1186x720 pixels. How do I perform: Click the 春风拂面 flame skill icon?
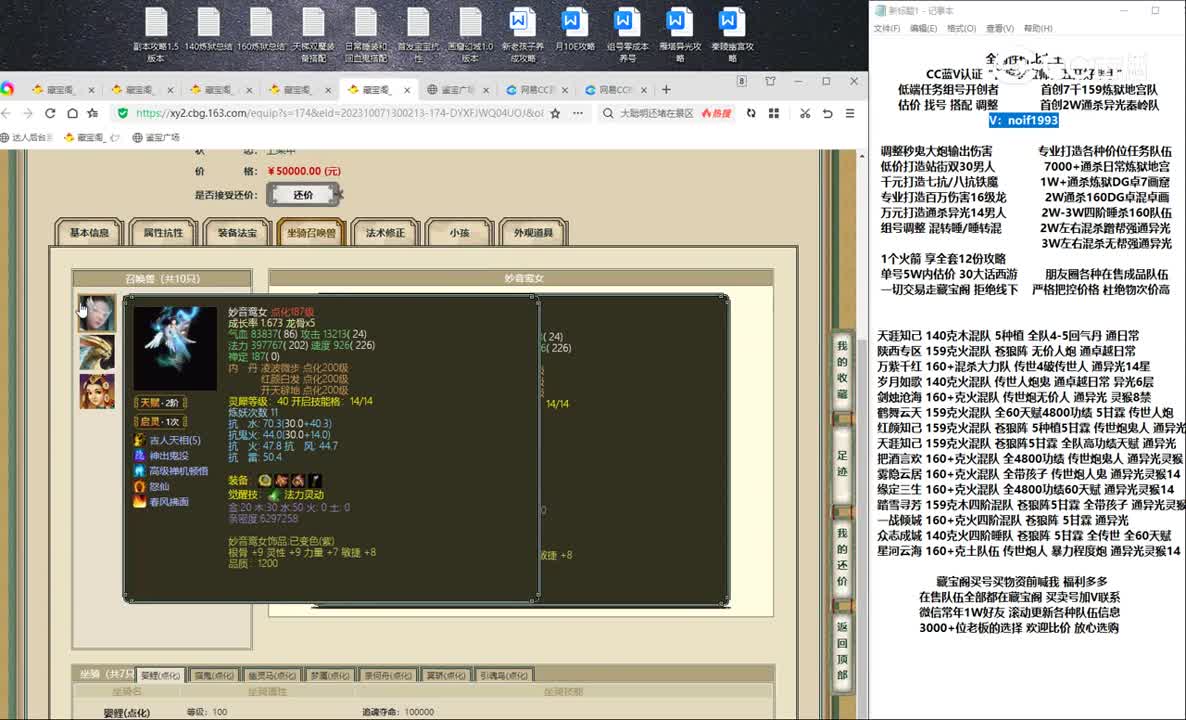(x=139, y=501)
